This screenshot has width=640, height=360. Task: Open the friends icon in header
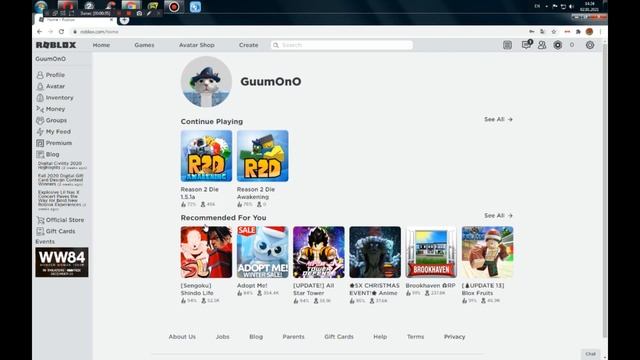(x=542, y=45)
